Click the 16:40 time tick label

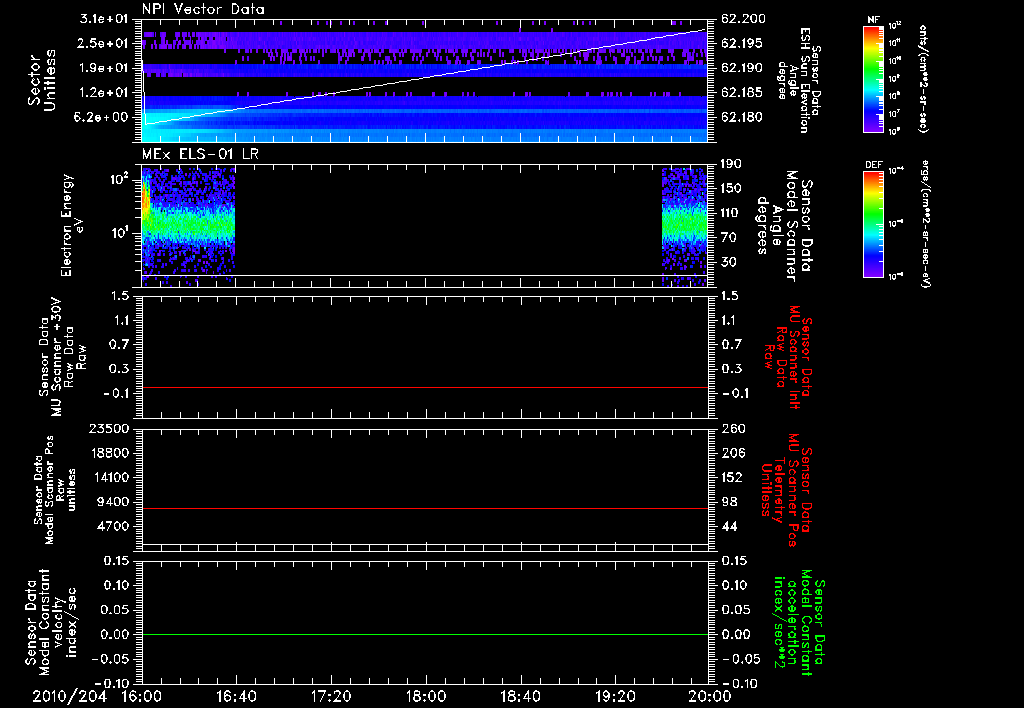tap(236, 697)
